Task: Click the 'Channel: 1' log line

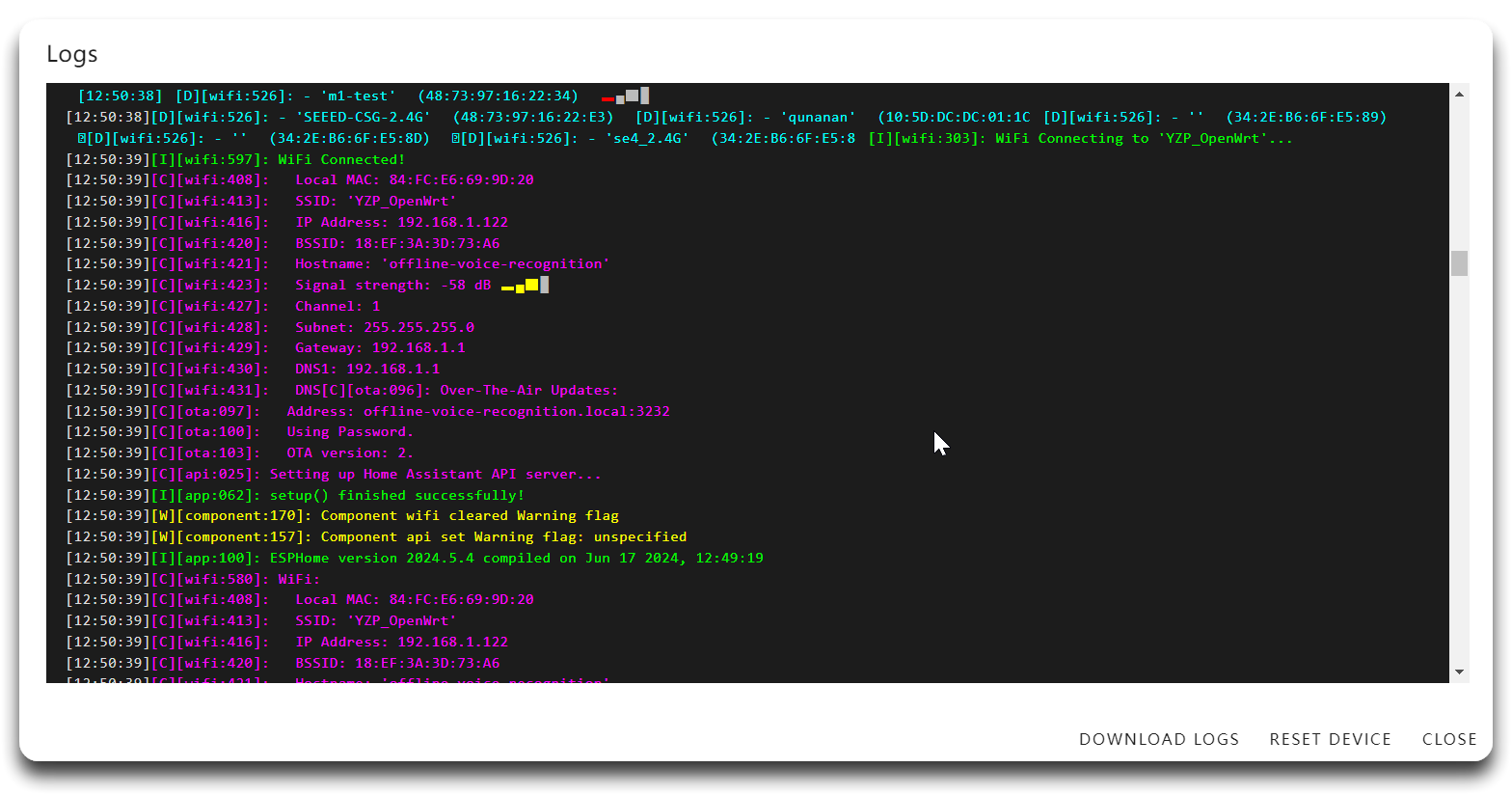Action: [x=224, y=306]
